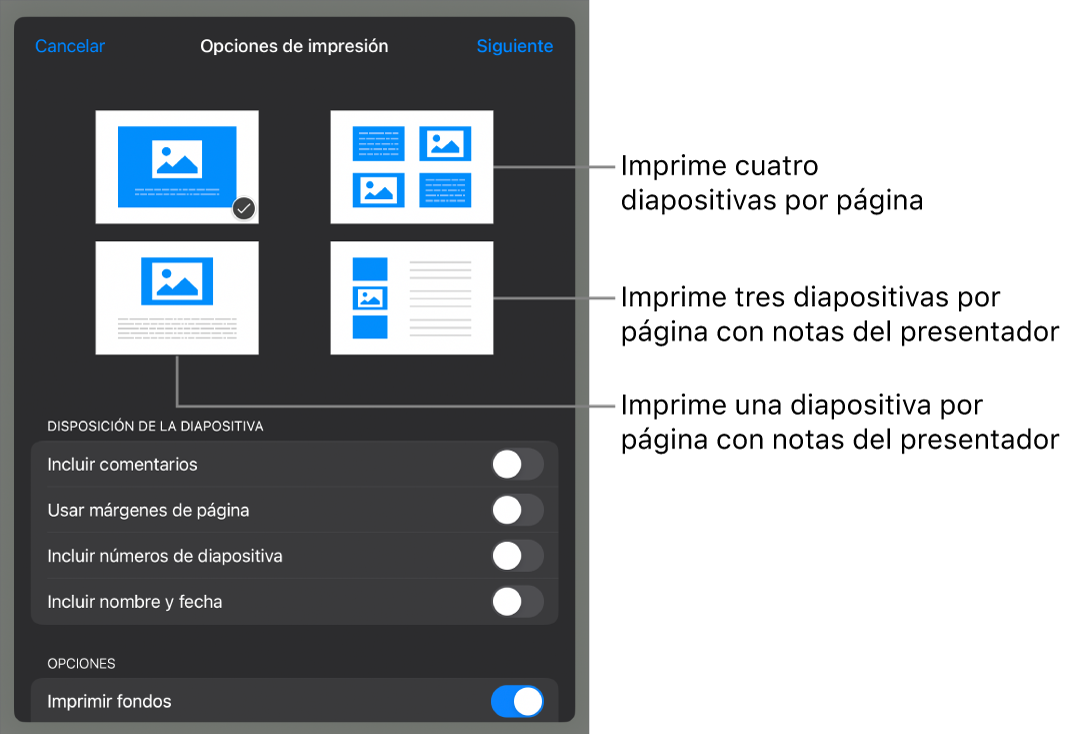Enable the Incluir comentarios switch

[517, 465]
